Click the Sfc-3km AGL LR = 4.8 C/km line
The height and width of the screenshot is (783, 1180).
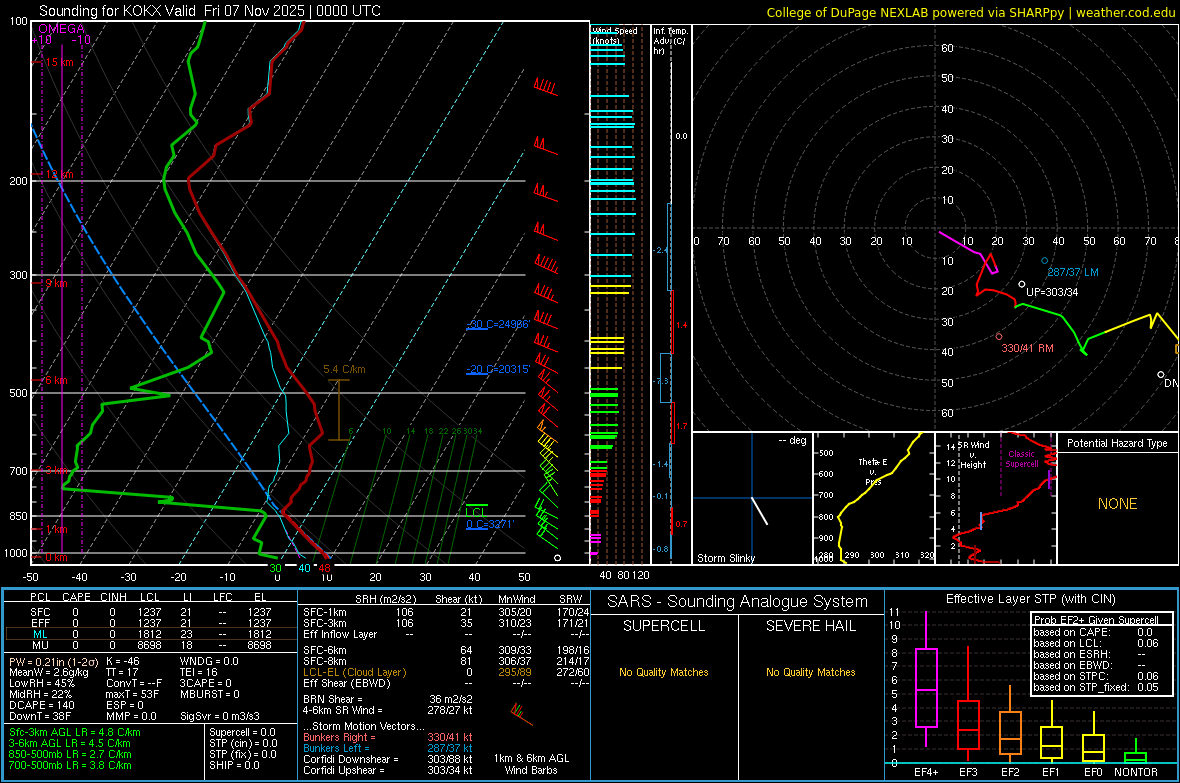(75, 732)
